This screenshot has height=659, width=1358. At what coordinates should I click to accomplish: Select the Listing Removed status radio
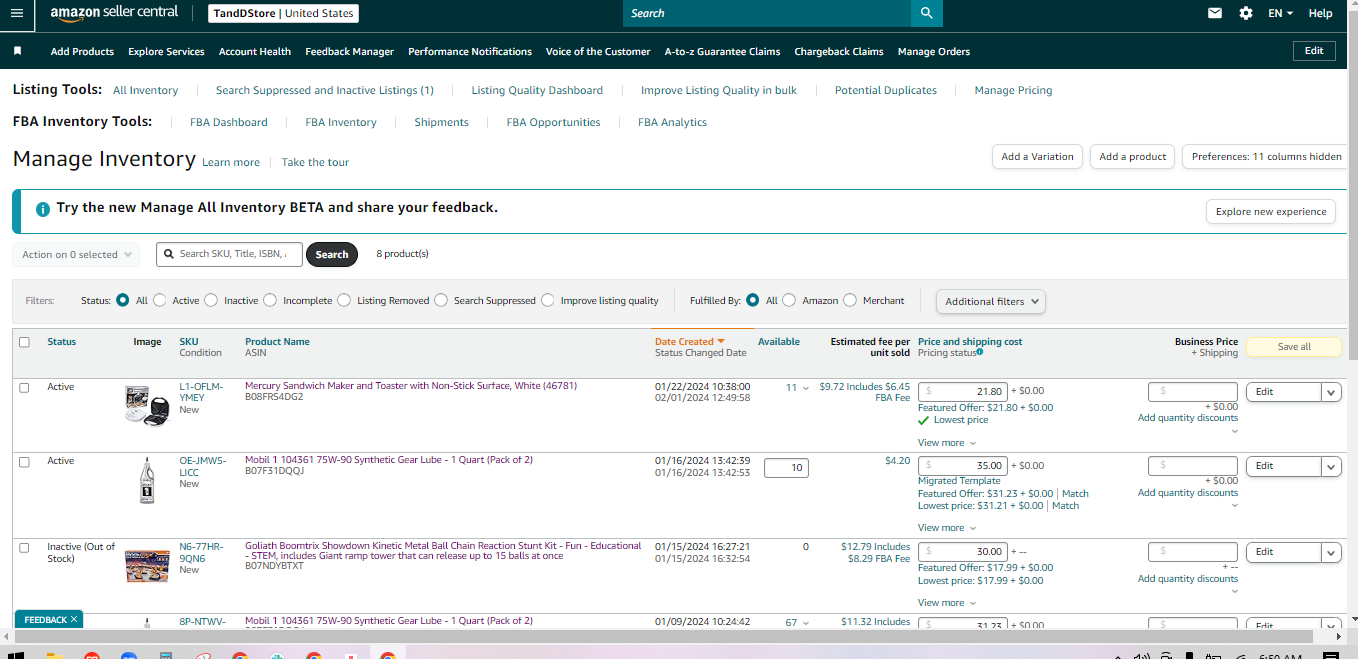(x=344, y=300)
